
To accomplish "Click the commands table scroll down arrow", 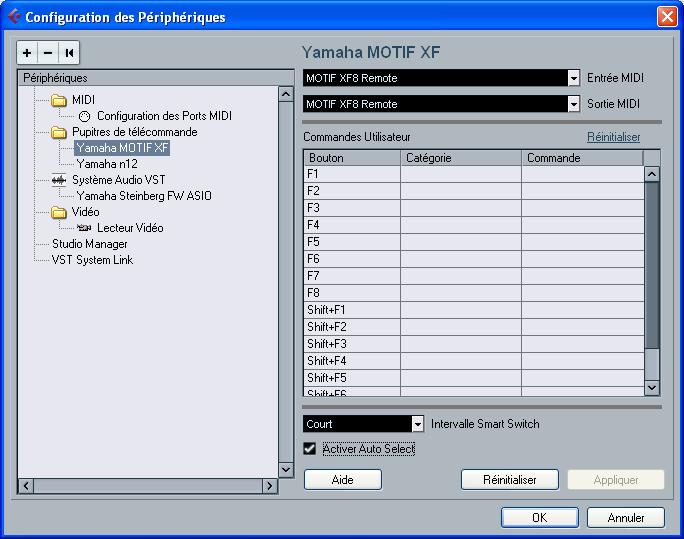I will (x=652, y=387).
